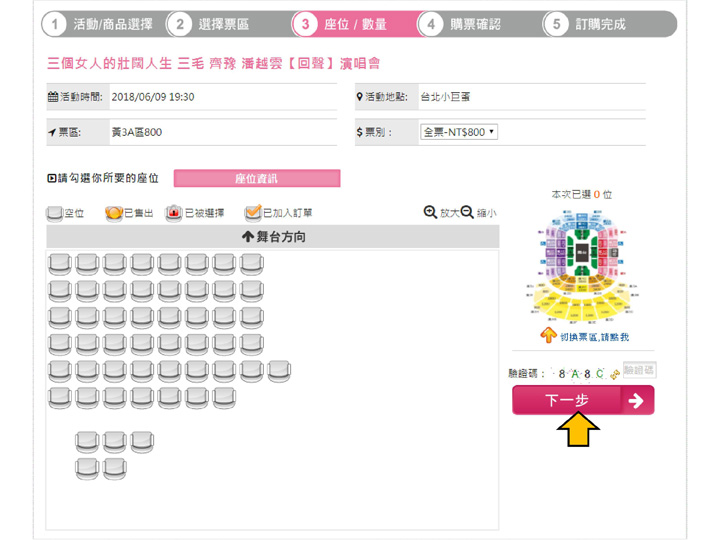Screen dimensions: 720x540
Task: Click the orange up arrow beside 切換票區
Action: click(548, 335)
